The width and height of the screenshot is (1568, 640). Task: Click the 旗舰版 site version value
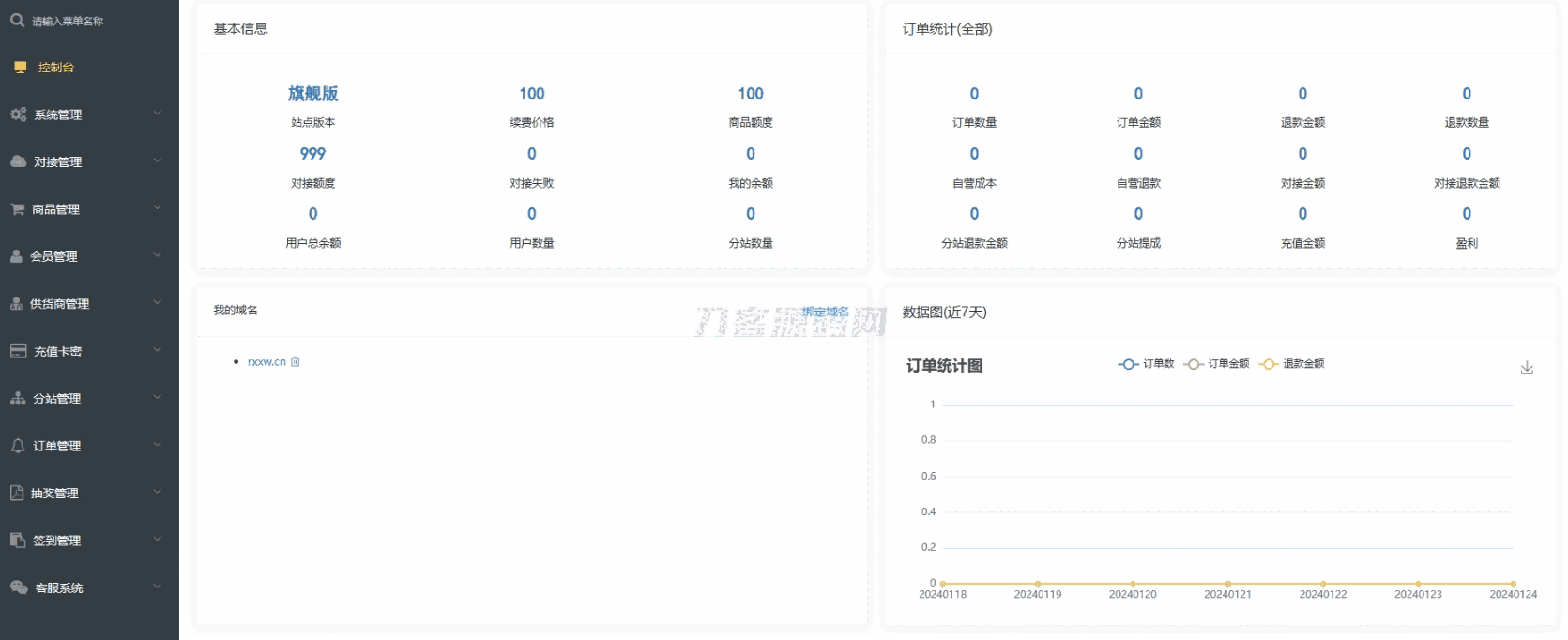(312, 94)
